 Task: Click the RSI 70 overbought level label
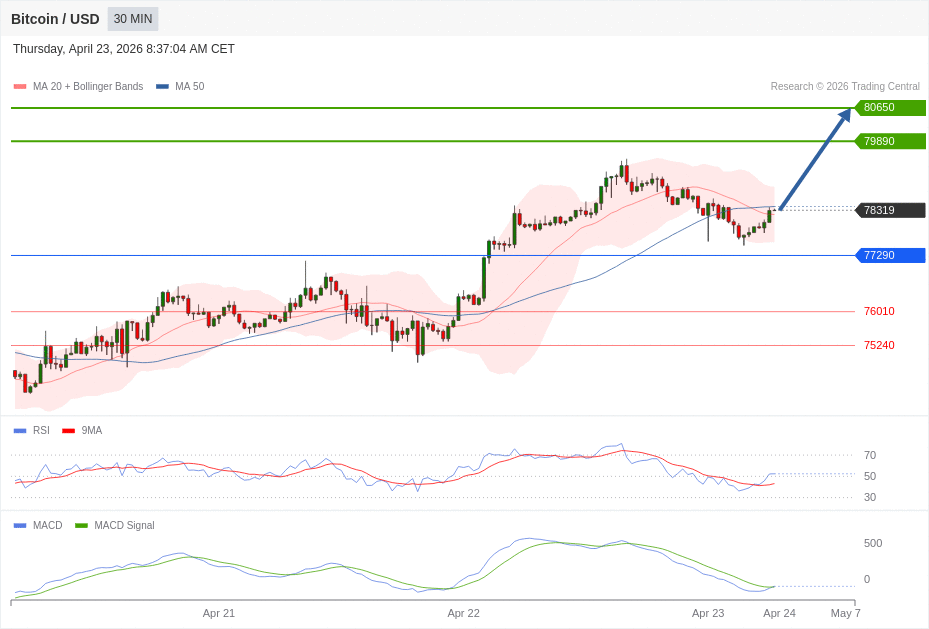(x=870, y=456)
